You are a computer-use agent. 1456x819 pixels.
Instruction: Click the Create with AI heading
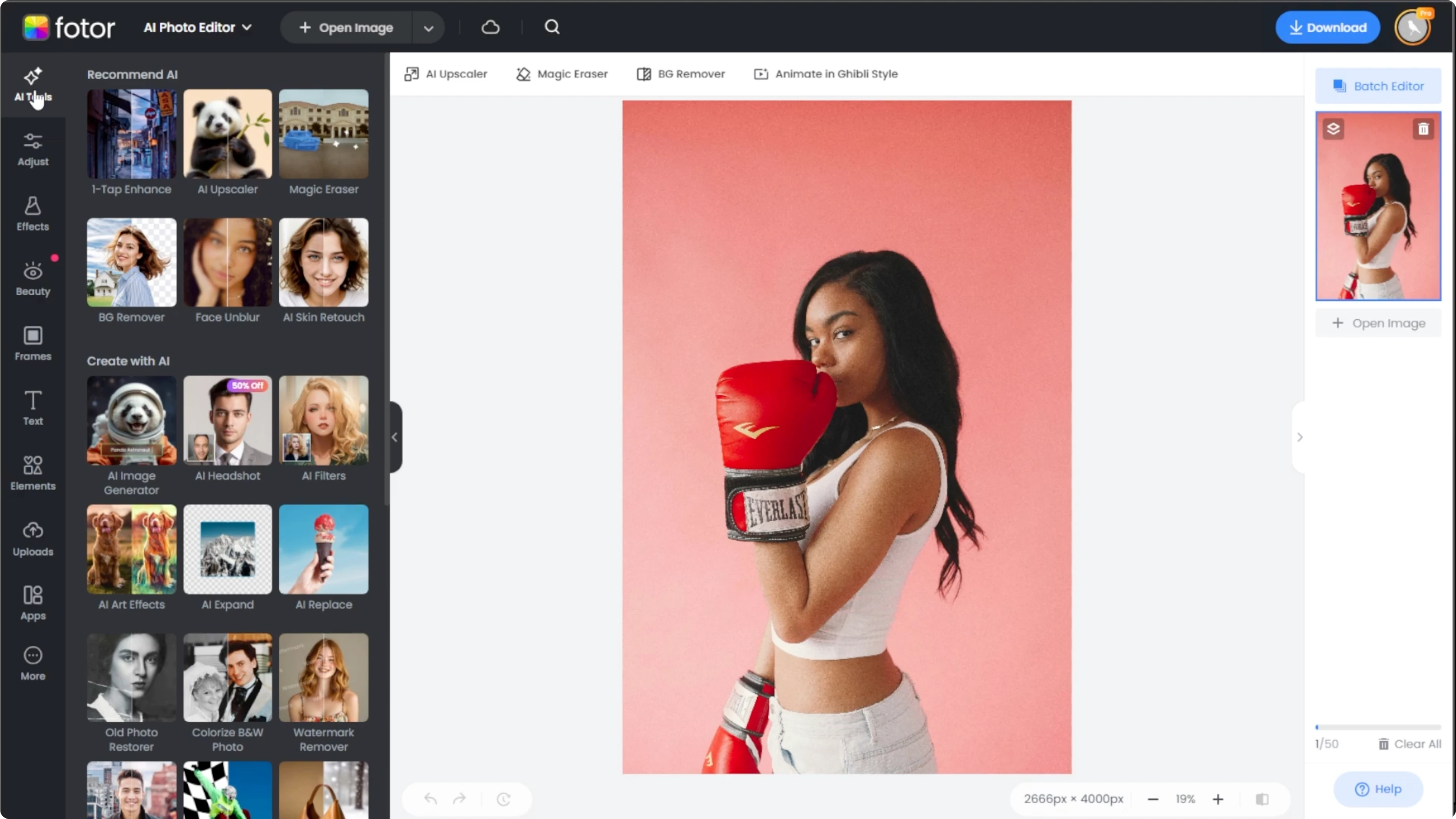click(x=128, y=361)
